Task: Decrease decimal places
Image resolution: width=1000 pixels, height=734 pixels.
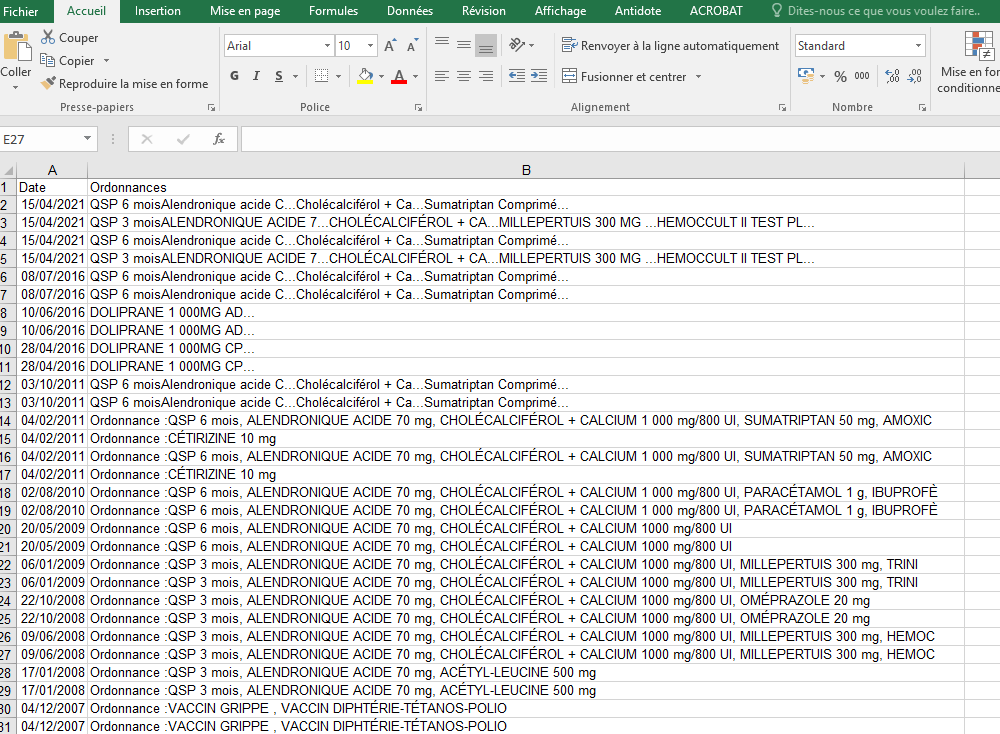Action: pyautogui.click(x=915, y=76)
